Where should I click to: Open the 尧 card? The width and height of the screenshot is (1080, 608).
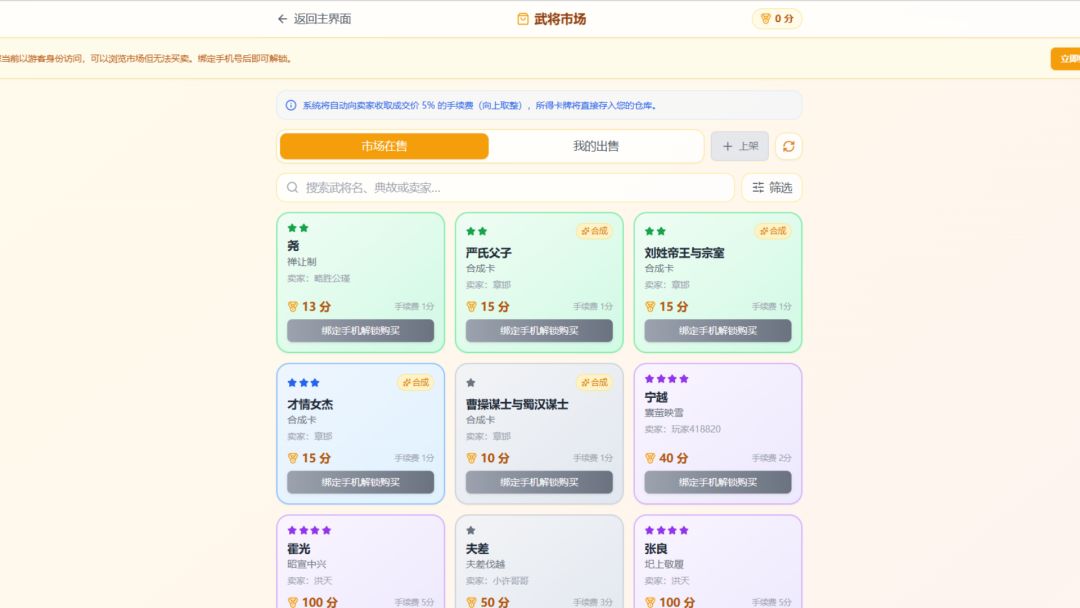click(360, 282)
